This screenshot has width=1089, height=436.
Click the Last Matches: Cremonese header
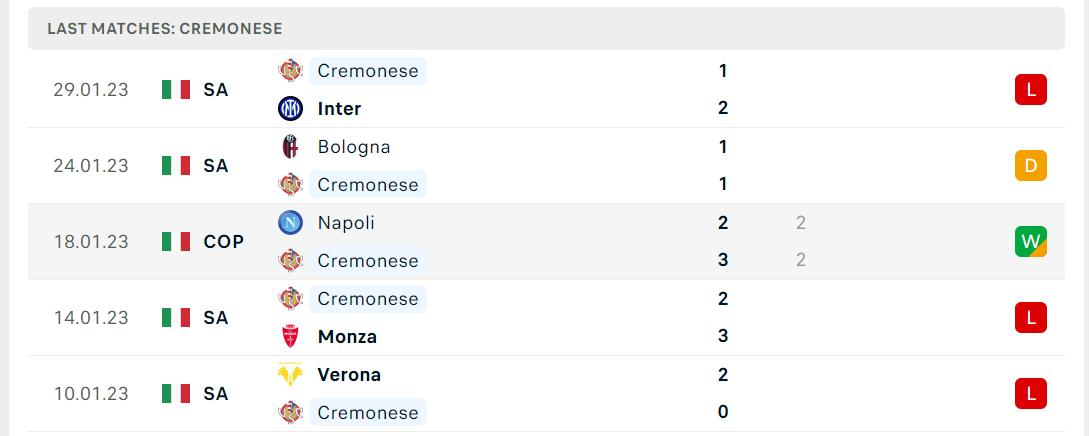(165, 28)
